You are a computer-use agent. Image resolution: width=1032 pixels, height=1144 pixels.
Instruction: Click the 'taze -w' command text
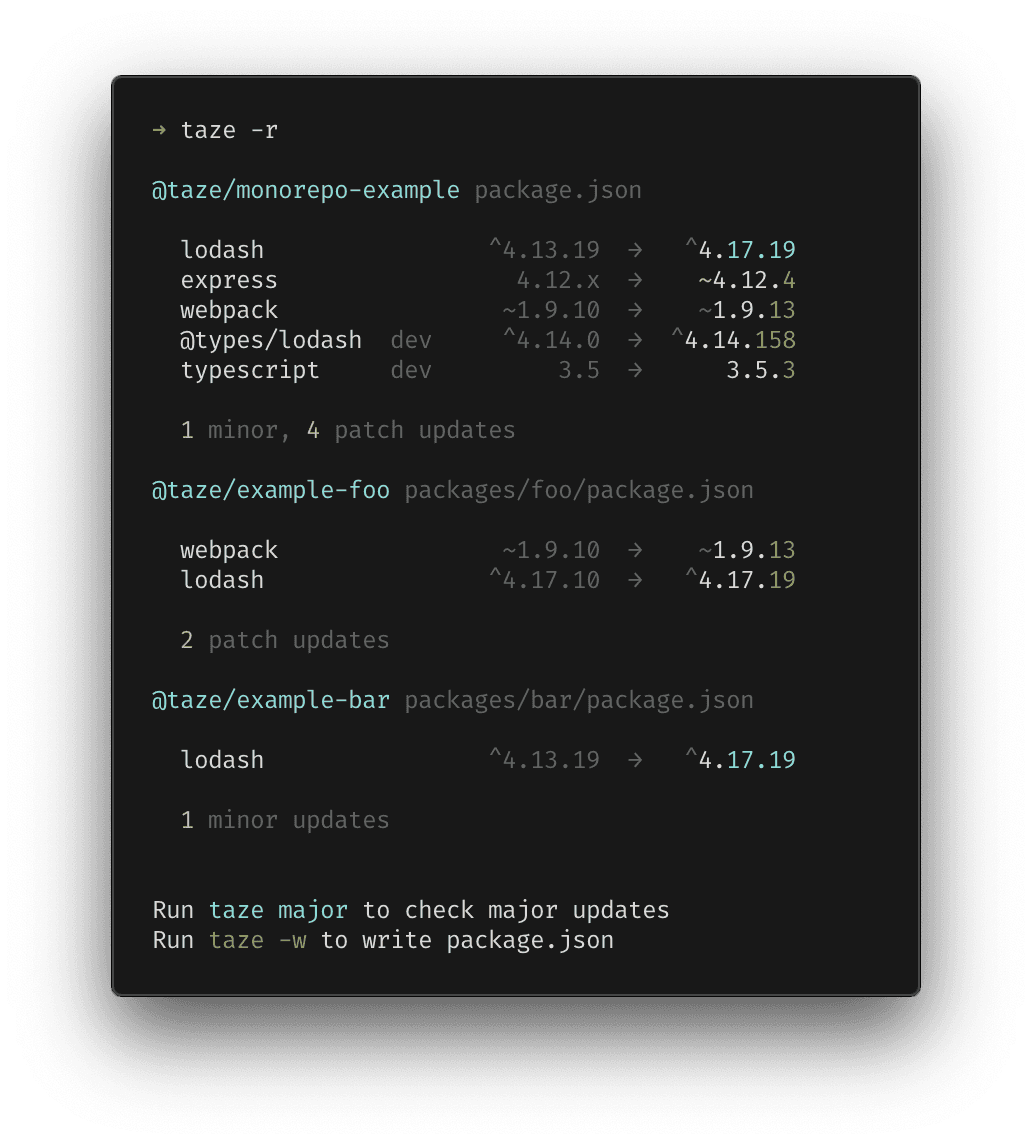coord(258,940)
